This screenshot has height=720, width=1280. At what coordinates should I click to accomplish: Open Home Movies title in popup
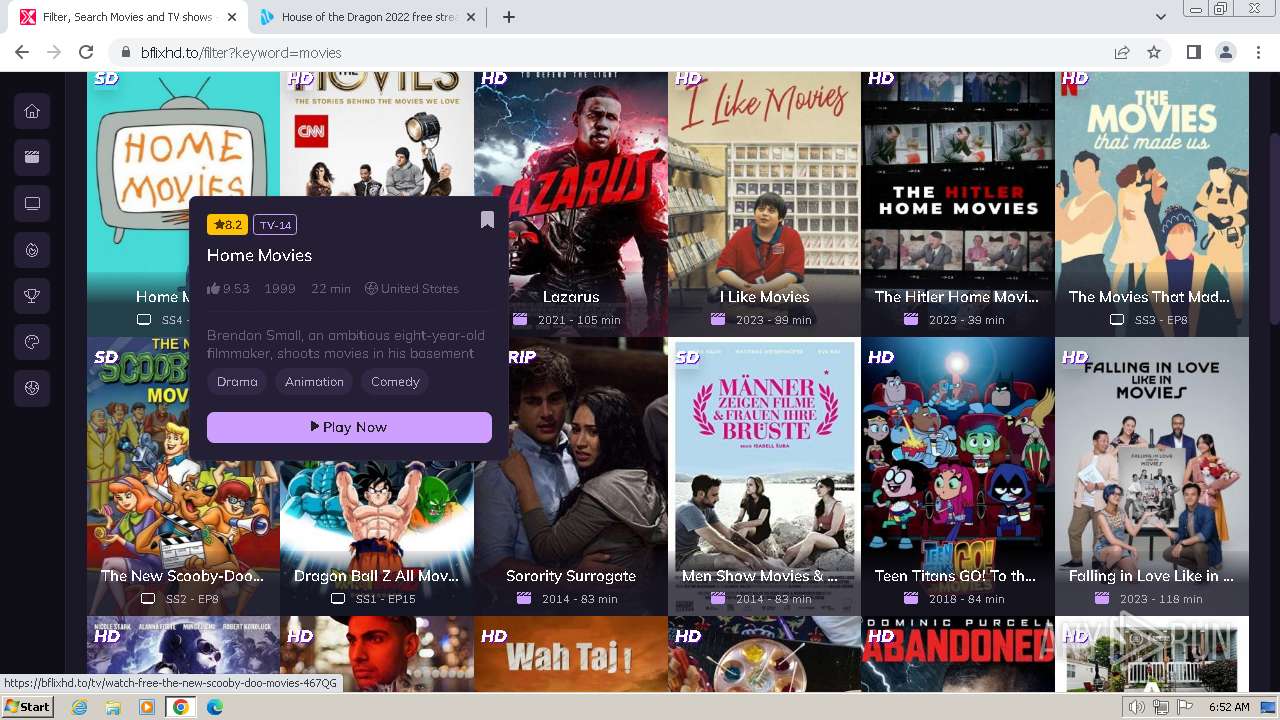[x=259, y=255]
